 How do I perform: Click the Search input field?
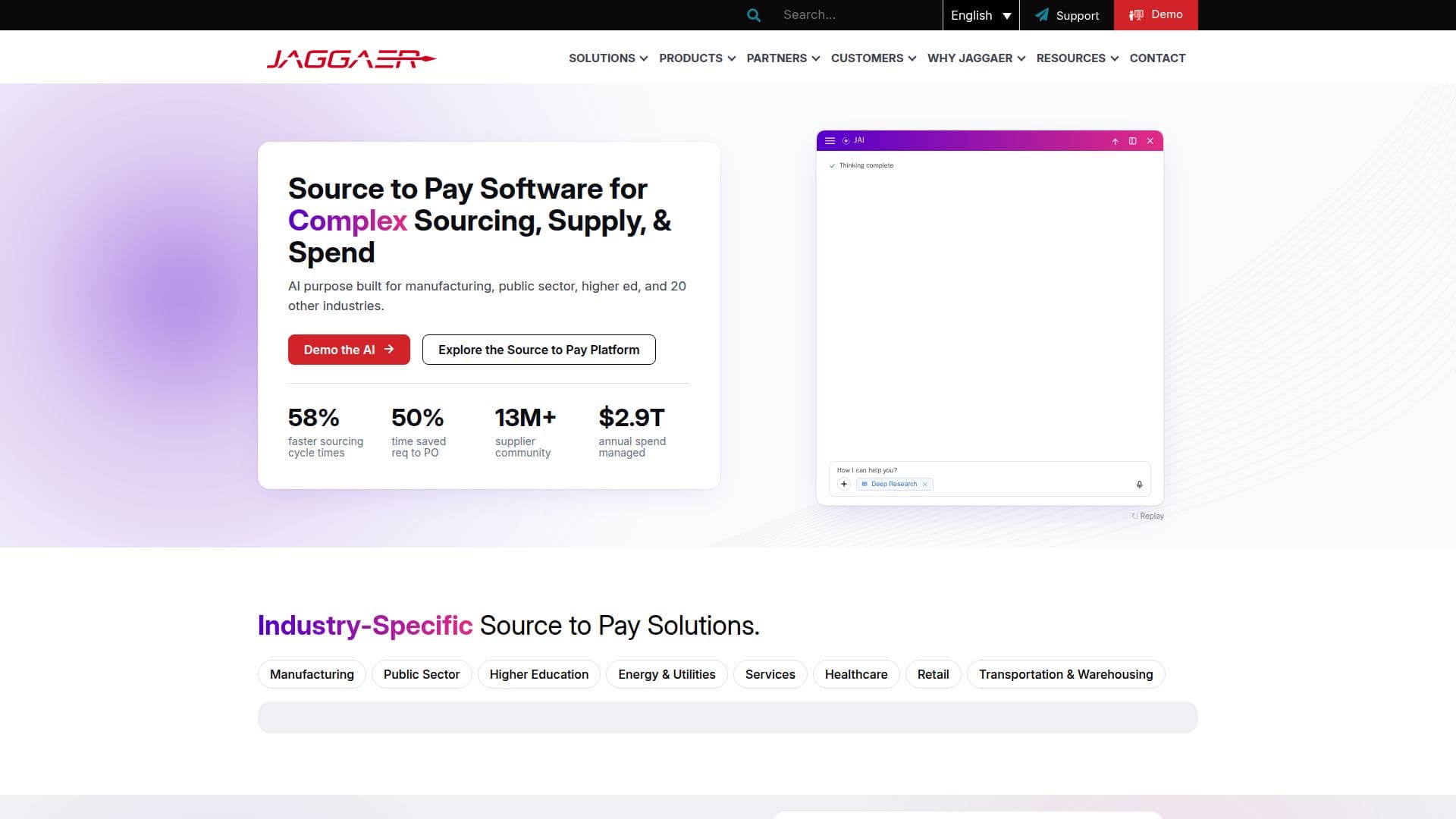pos(857,15)
